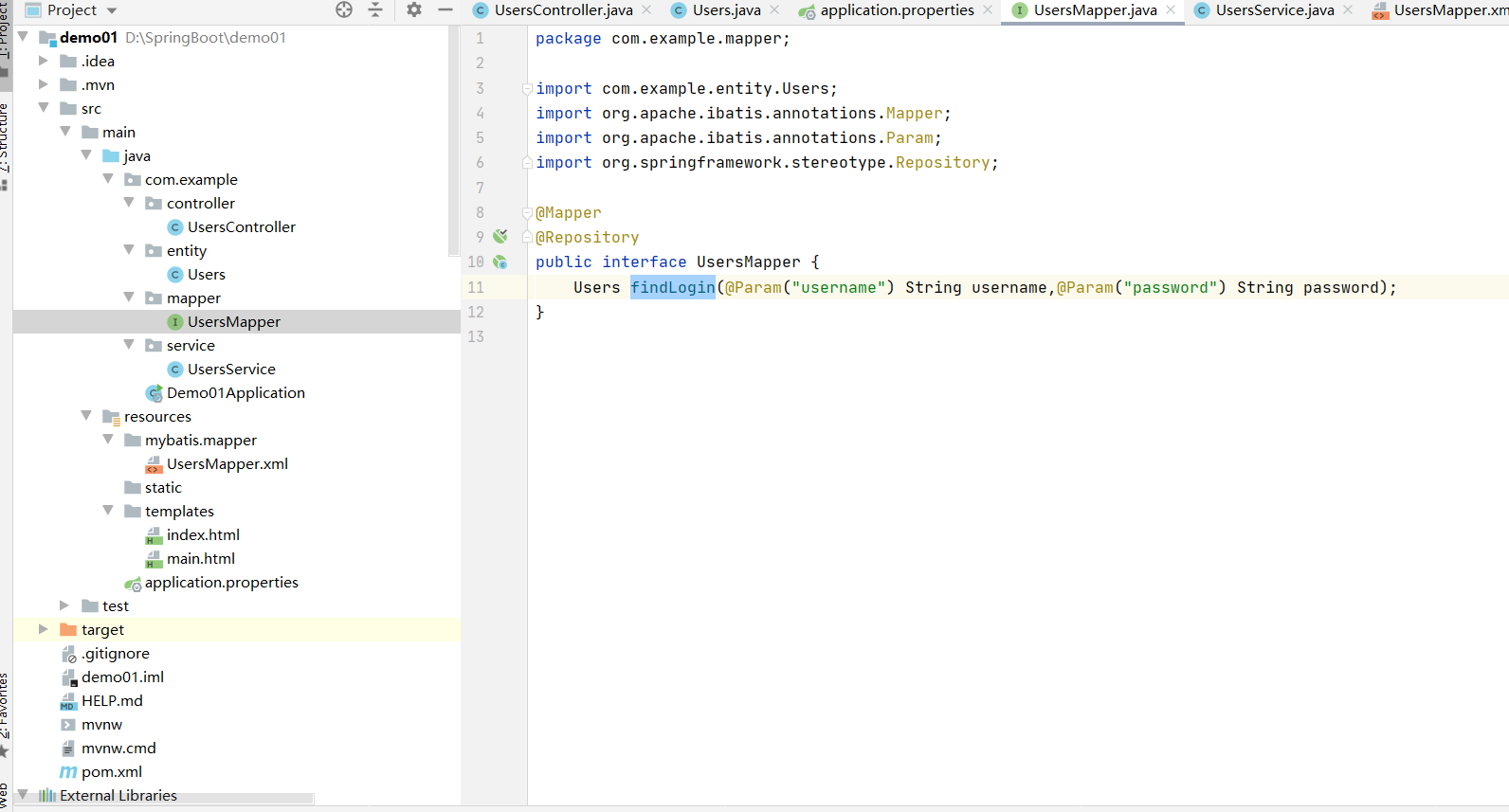The image size is (1509, 812).
Task: Collapse the java source folder
Action: pos(86,155)
